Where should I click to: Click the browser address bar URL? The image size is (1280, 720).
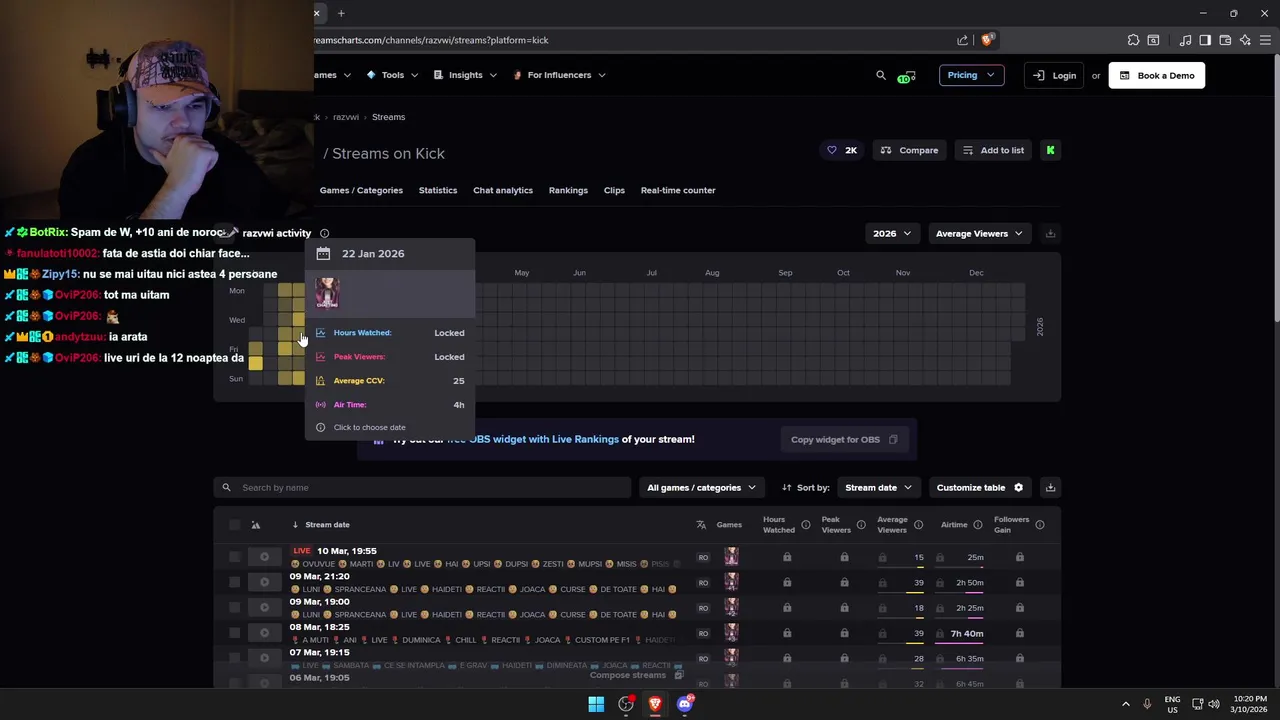pyautogui.click(x=431, y=40)
